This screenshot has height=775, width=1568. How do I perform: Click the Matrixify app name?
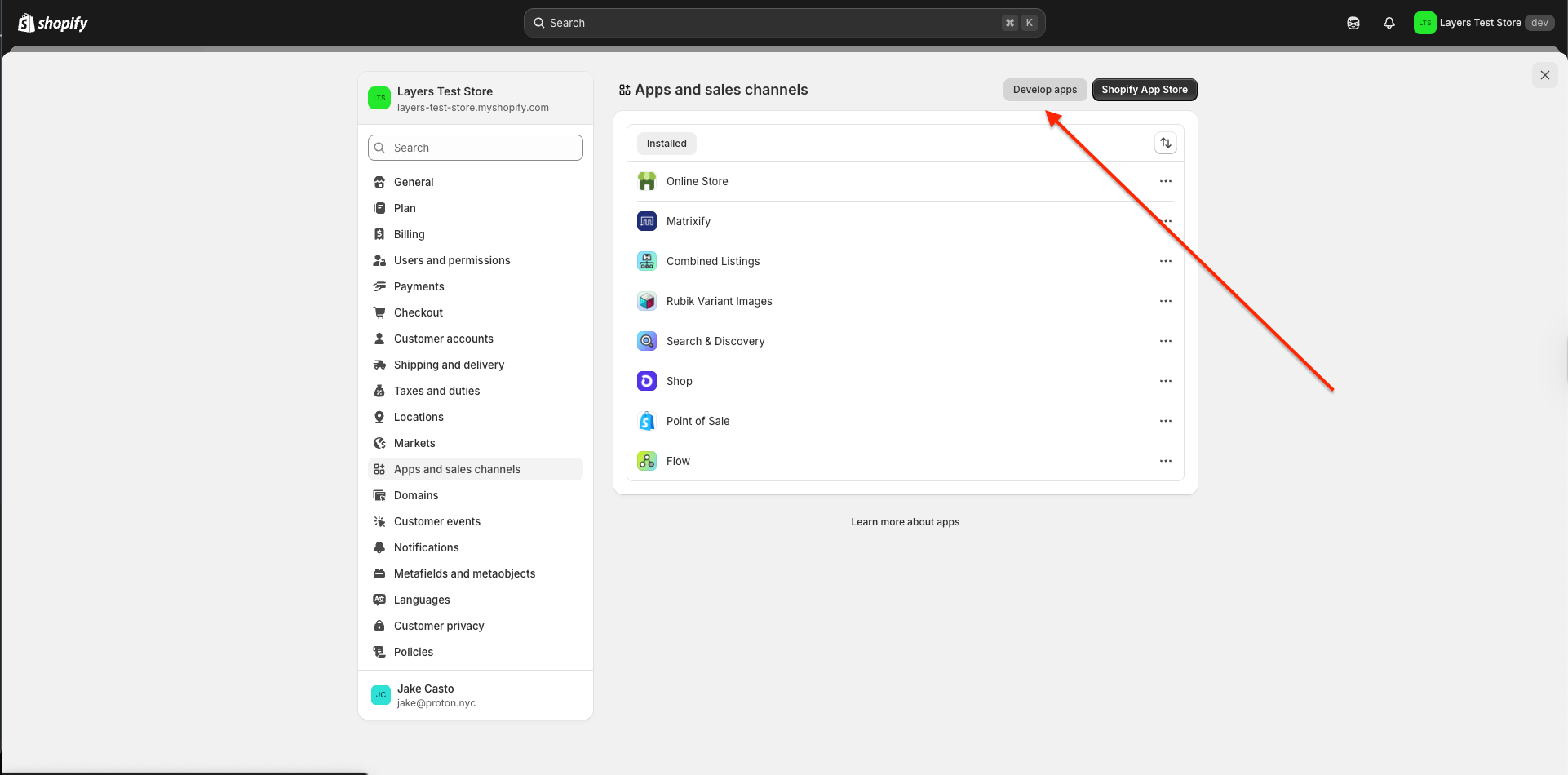tap(689, 221)
